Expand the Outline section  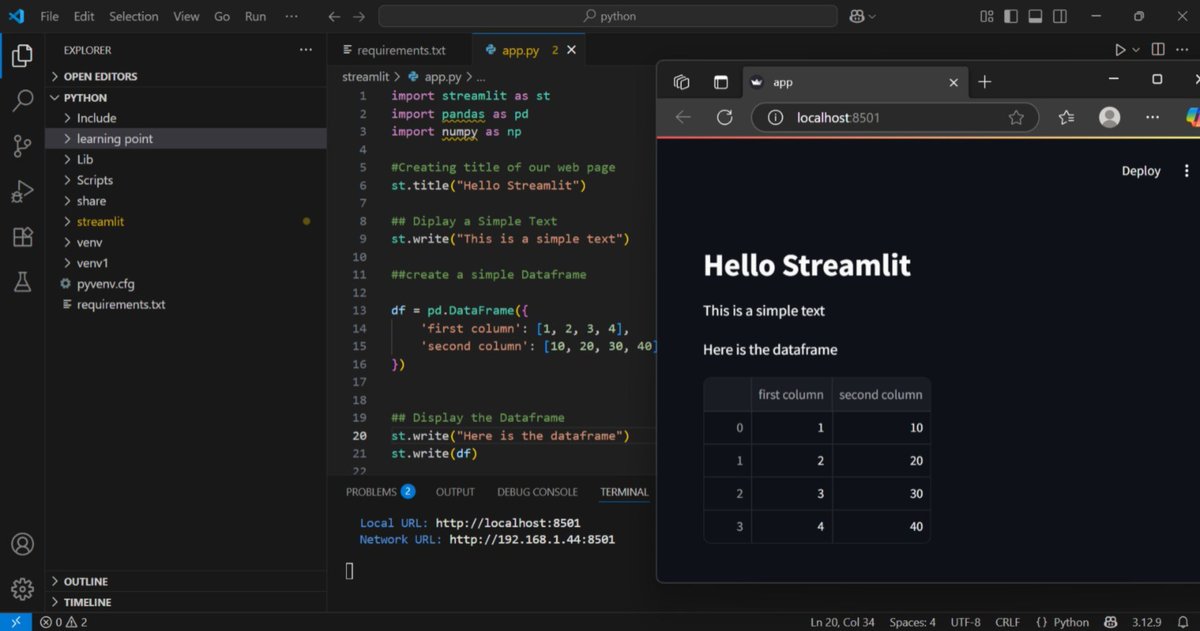click(x=186, y=581)
